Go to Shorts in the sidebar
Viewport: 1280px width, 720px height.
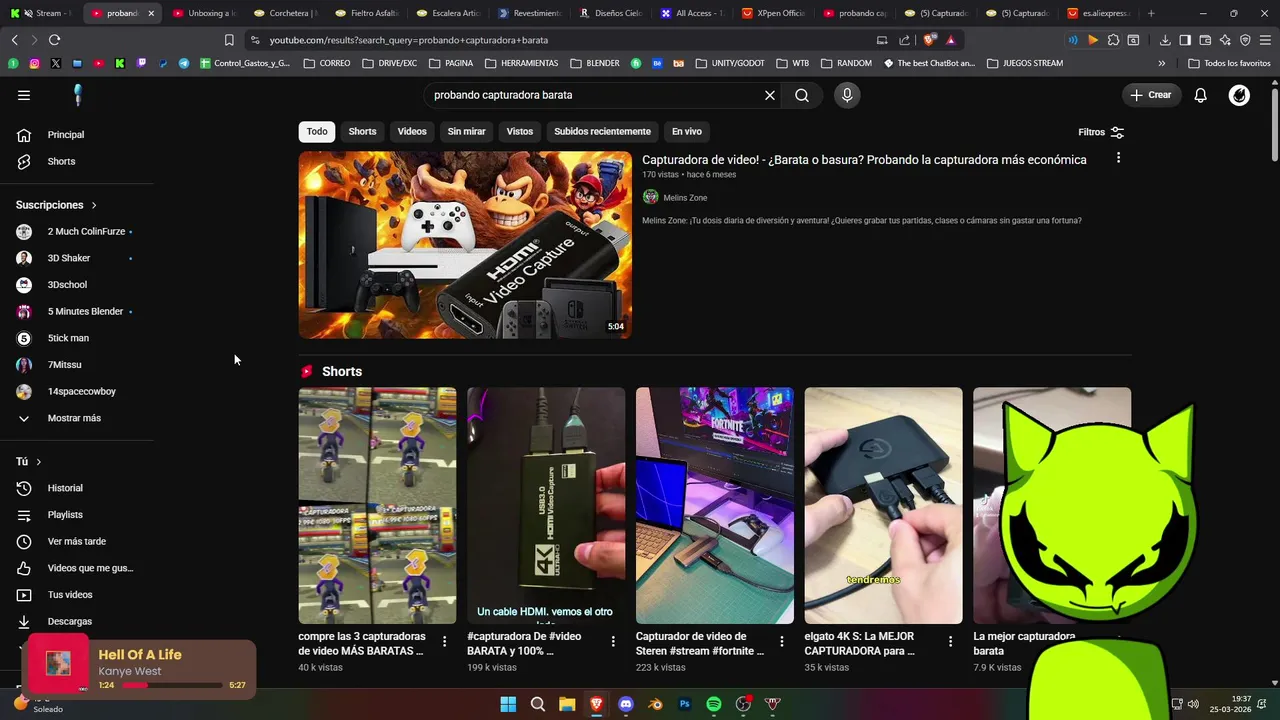click(x=62, y=161)
